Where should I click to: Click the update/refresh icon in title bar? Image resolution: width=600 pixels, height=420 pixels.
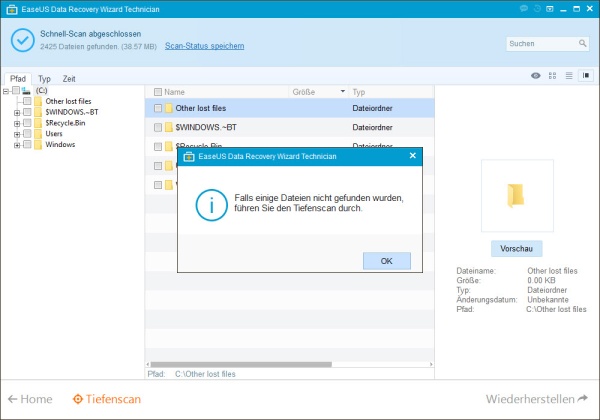tap(537, 9)
